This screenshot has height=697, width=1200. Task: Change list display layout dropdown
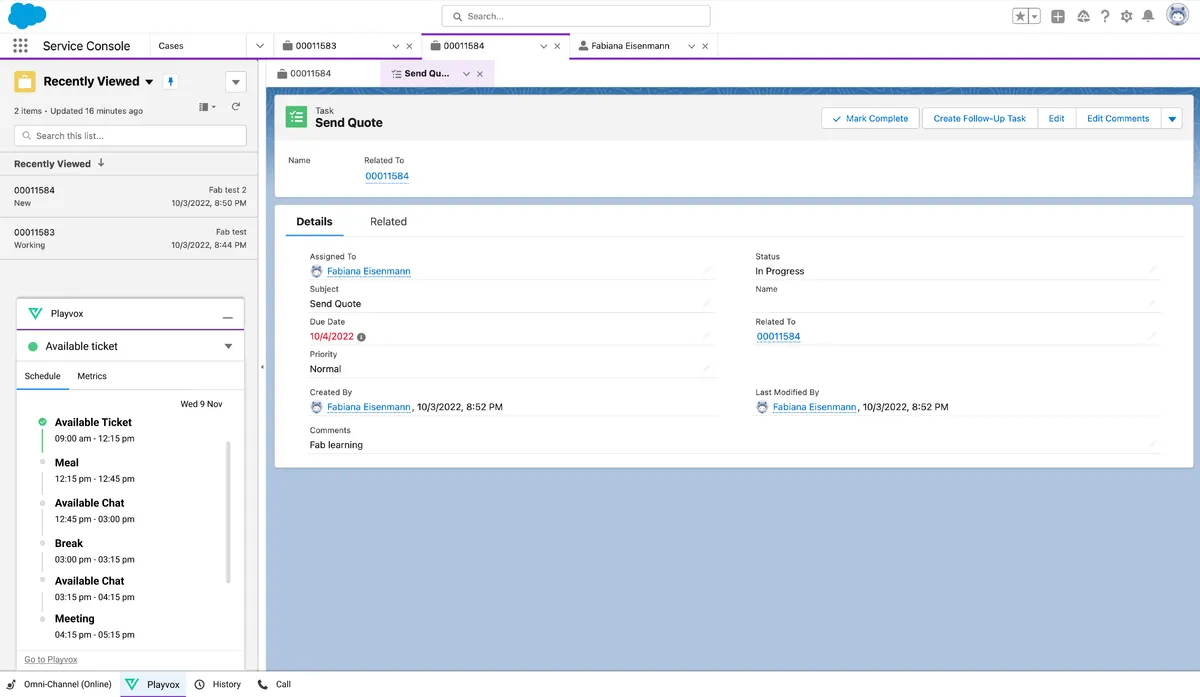206,107
